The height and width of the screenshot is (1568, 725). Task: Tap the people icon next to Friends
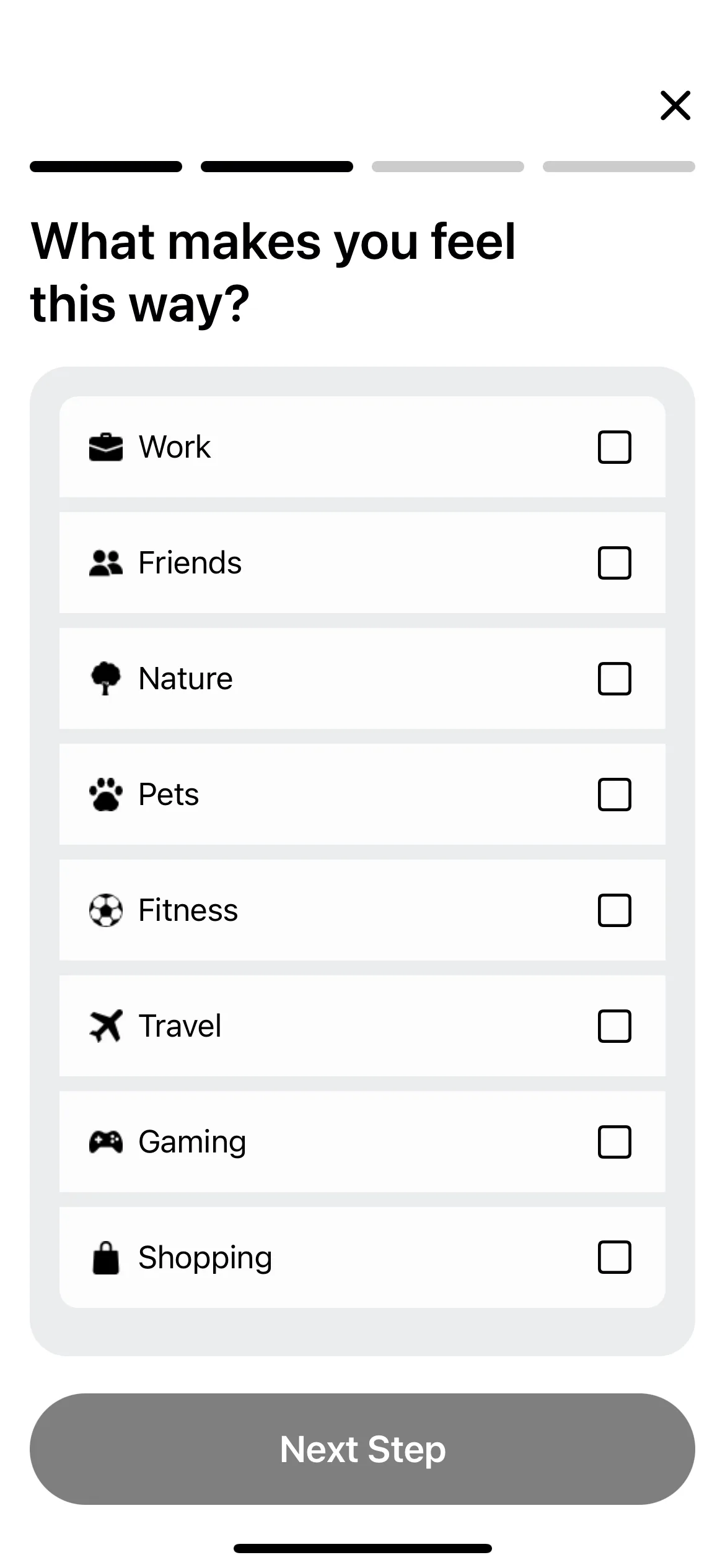106,563
